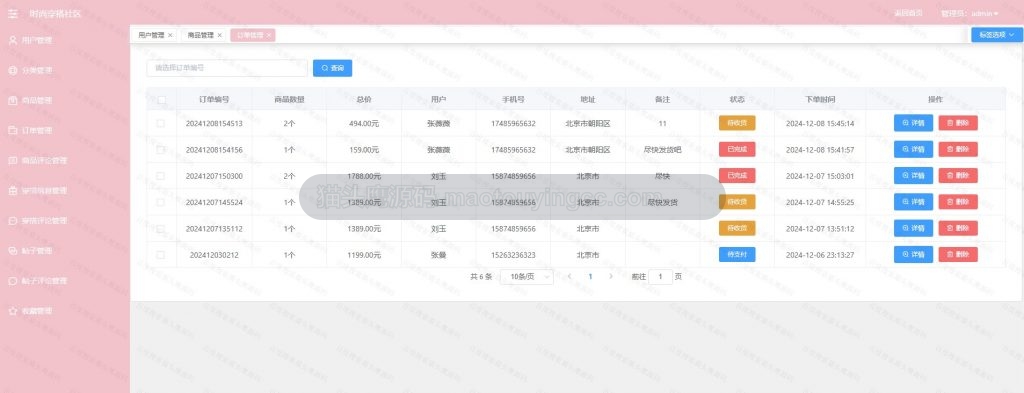Open the 管理员 admin dropdown
Screen dimensions: 1024x393
[x=970, y=14]
